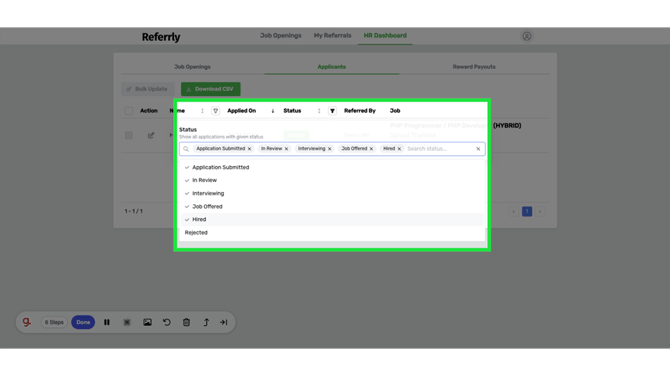The width and height of the screenshot is (670, 376).
Task: Switch to the Job Openings sub-tab
Action: (x=192, y=67)
